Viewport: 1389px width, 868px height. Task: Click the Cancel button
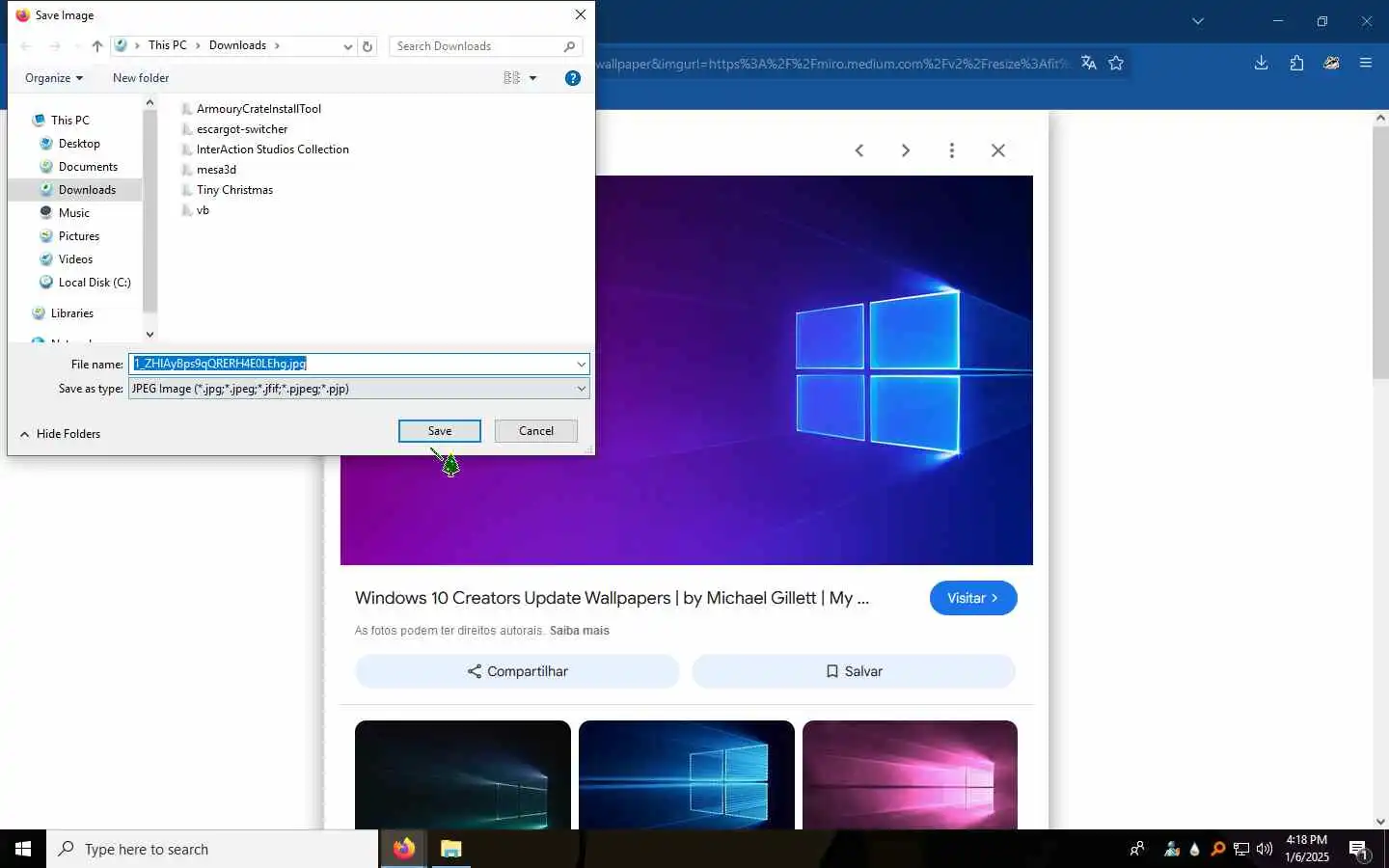(536, 431)
